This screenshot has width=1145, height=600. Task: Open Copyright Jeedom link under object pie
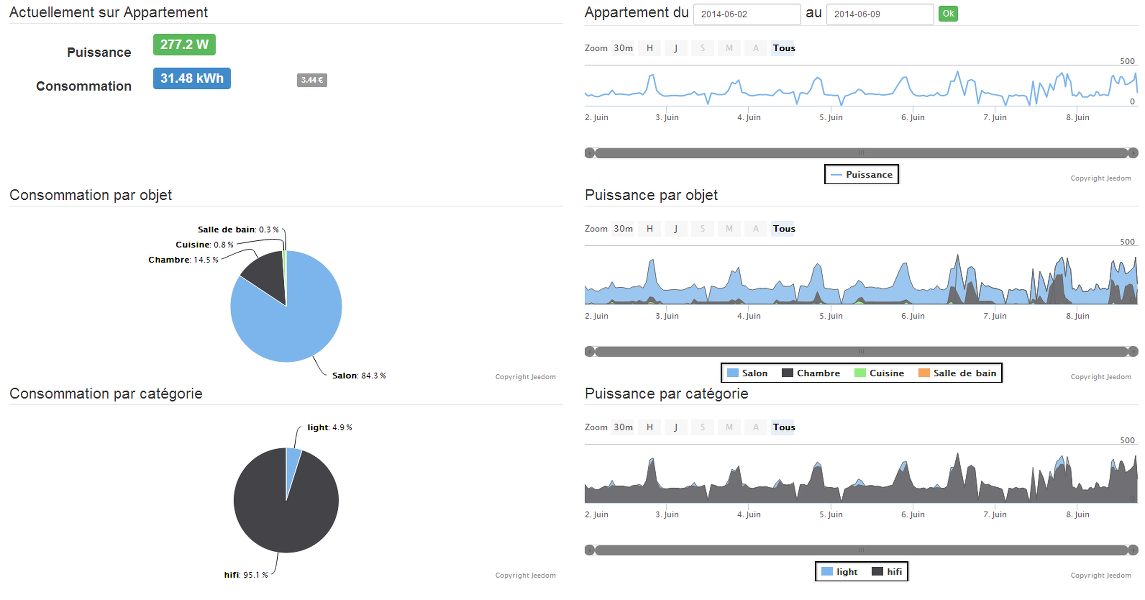point(525,377)
